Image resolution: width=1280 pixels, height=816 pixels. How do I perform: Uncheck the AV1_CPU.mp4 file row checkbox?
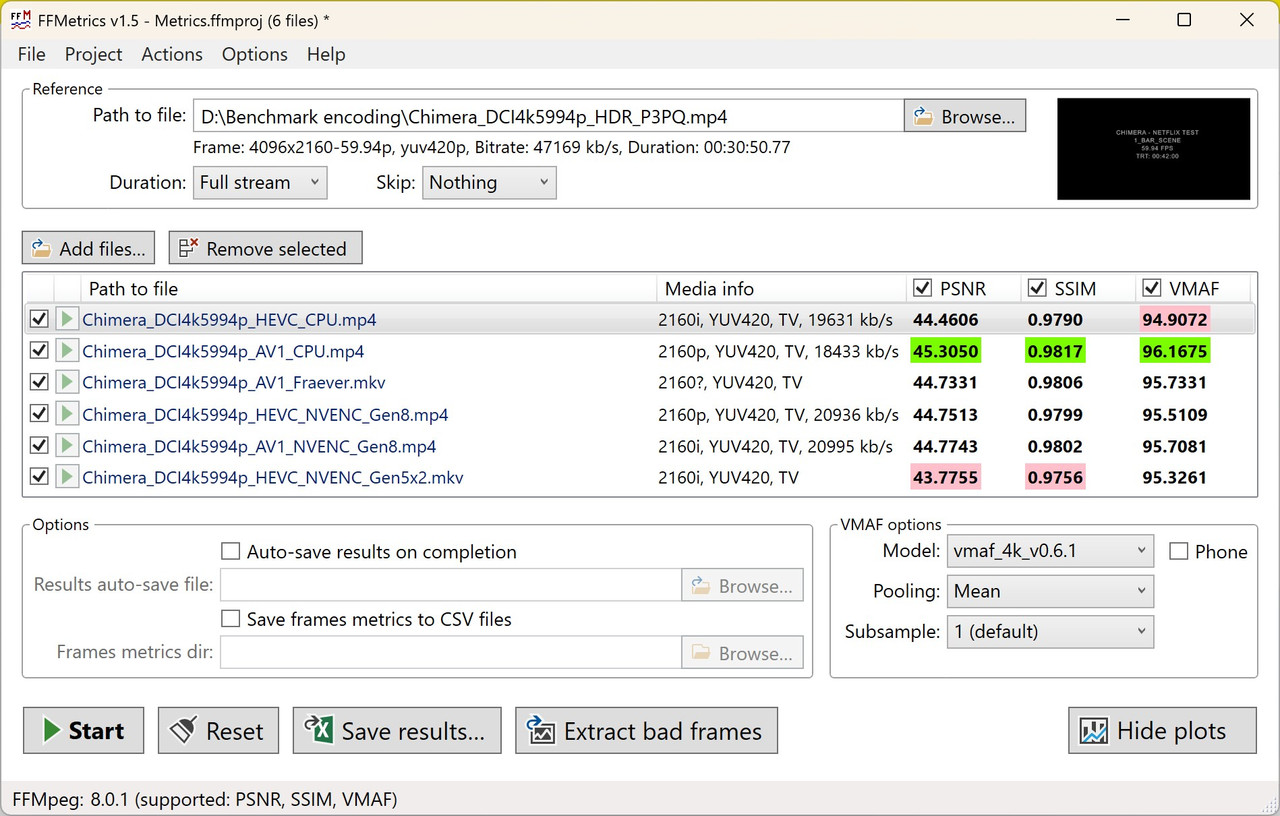tap(39, 351)
